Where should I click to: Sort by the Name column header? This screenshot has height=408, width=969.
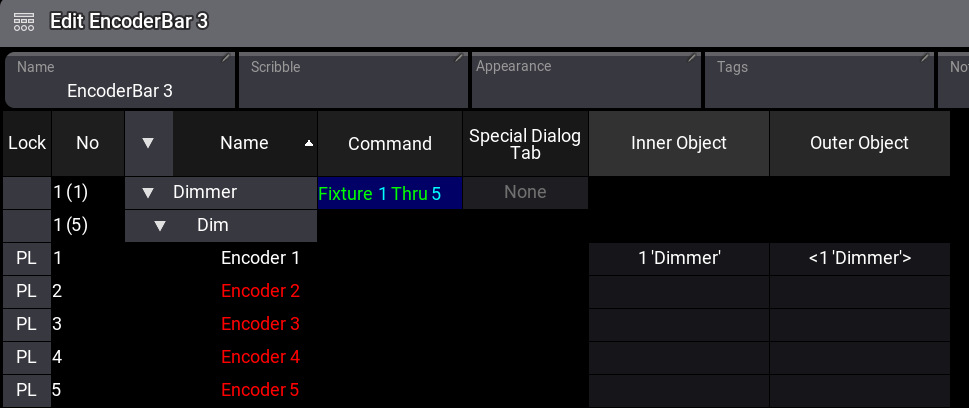pos(246,143)
